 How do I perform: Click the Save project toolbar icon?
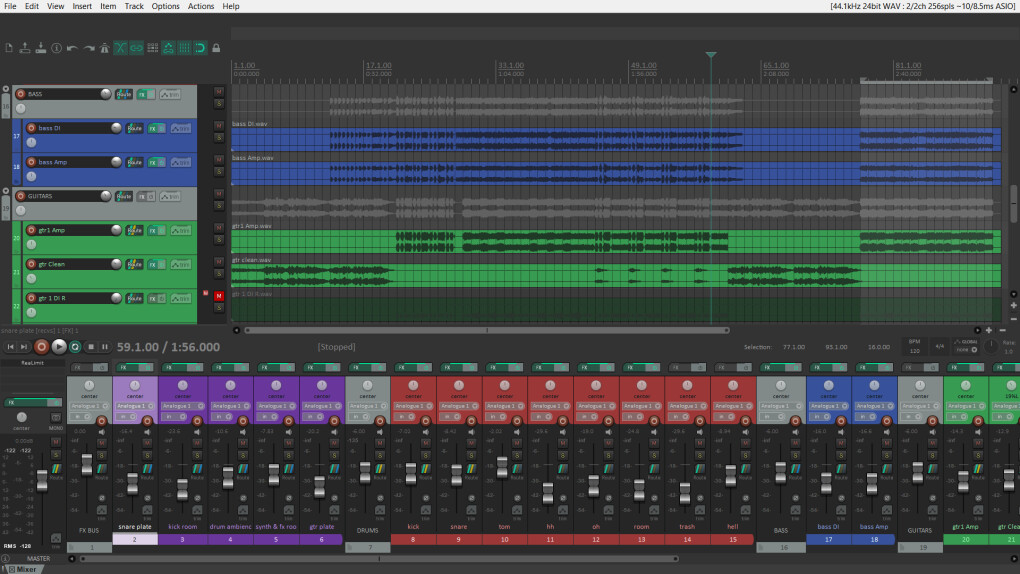tap(41, 48)
